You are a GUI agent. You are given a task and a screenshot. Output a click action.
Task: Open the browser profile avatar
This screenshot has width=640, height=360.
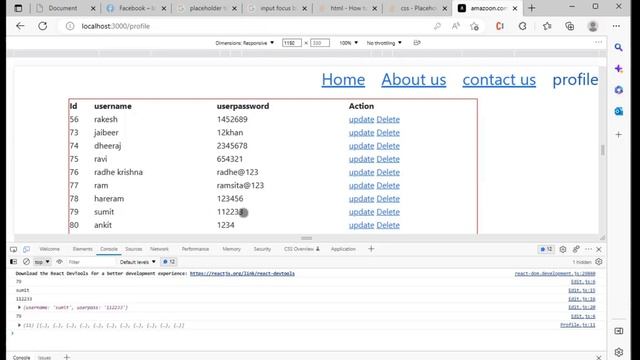[593, 26]
